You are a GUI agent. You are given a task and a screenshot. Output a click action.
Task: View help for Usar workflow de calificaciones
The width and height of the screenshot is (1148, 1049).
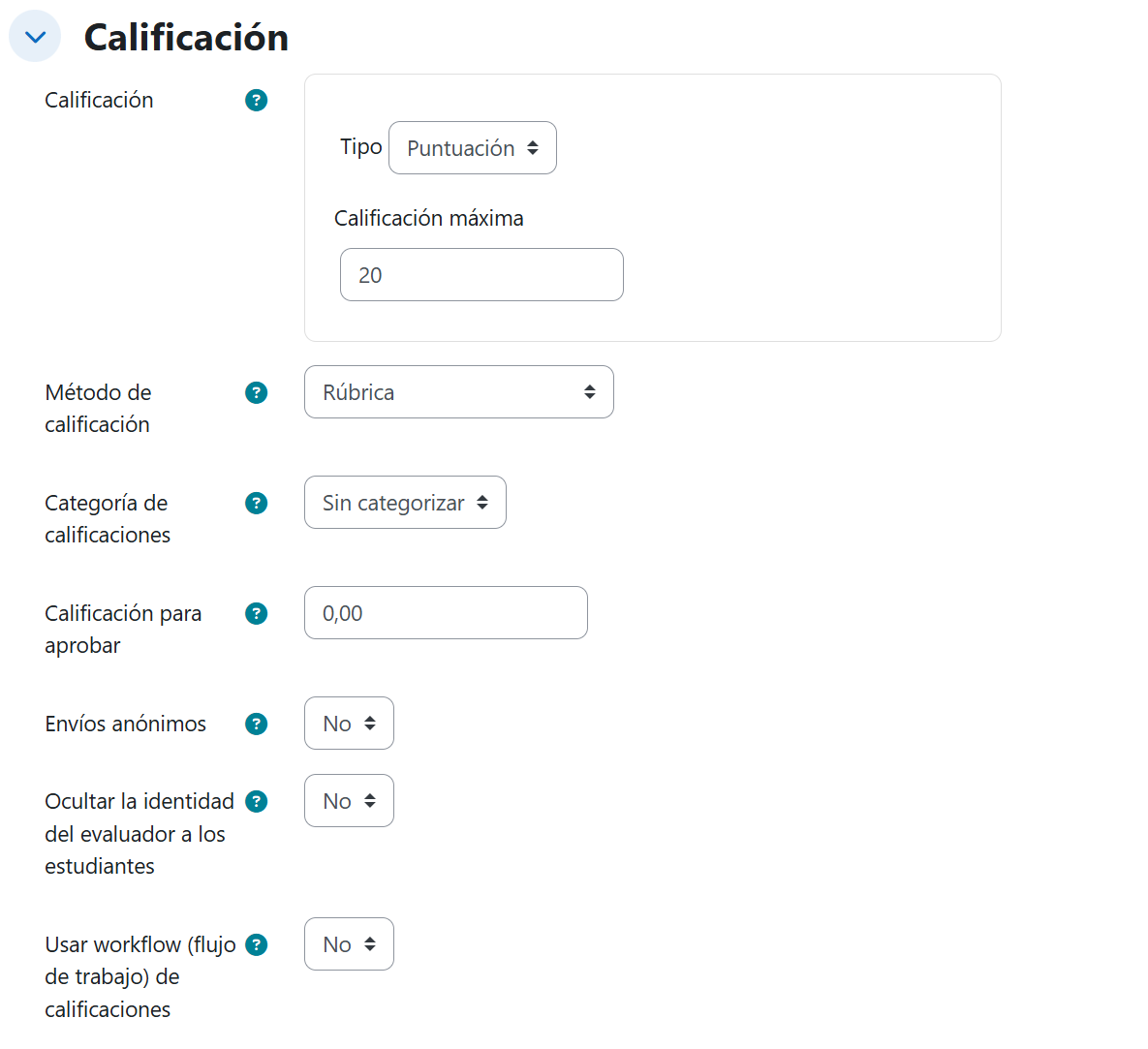(256, 944)
